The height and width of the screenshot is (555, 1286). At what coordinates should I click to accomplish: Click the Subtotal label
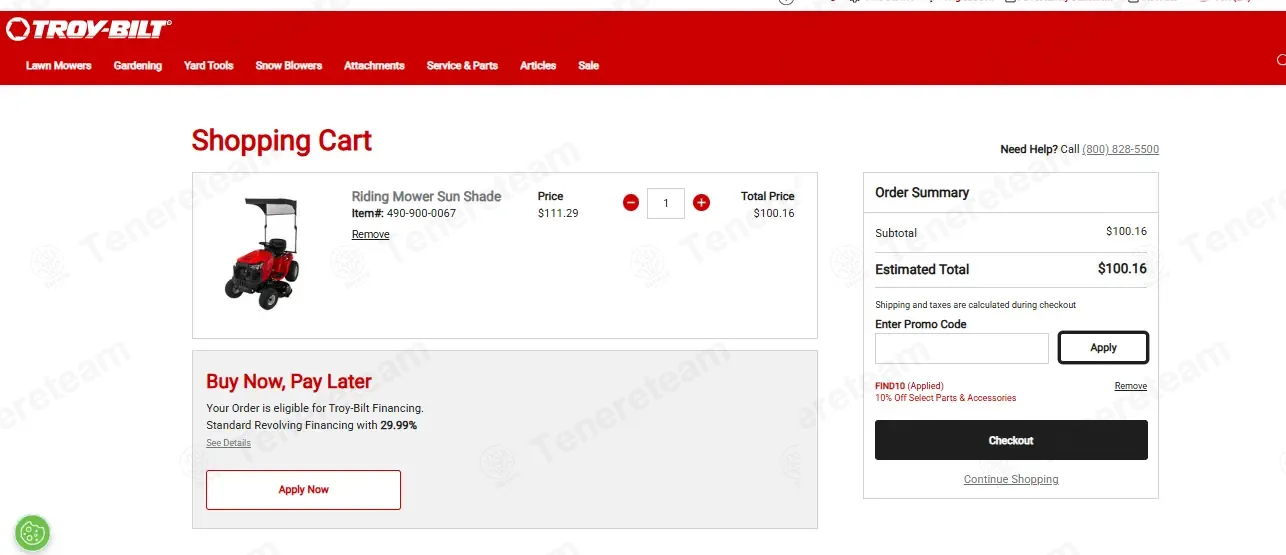click(896, 233)
